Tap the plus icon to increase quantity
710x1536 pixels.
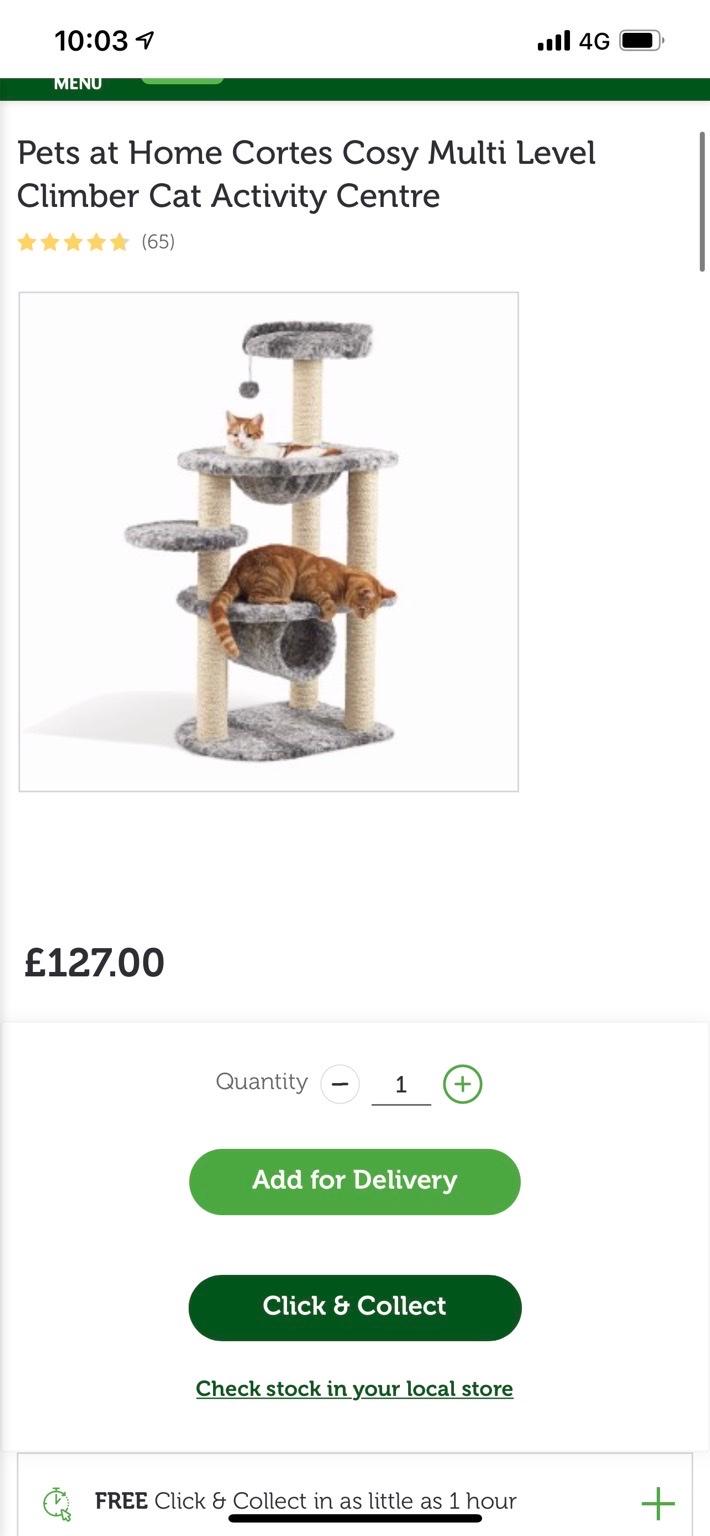pyautogui.click(x=462, y=1083)
